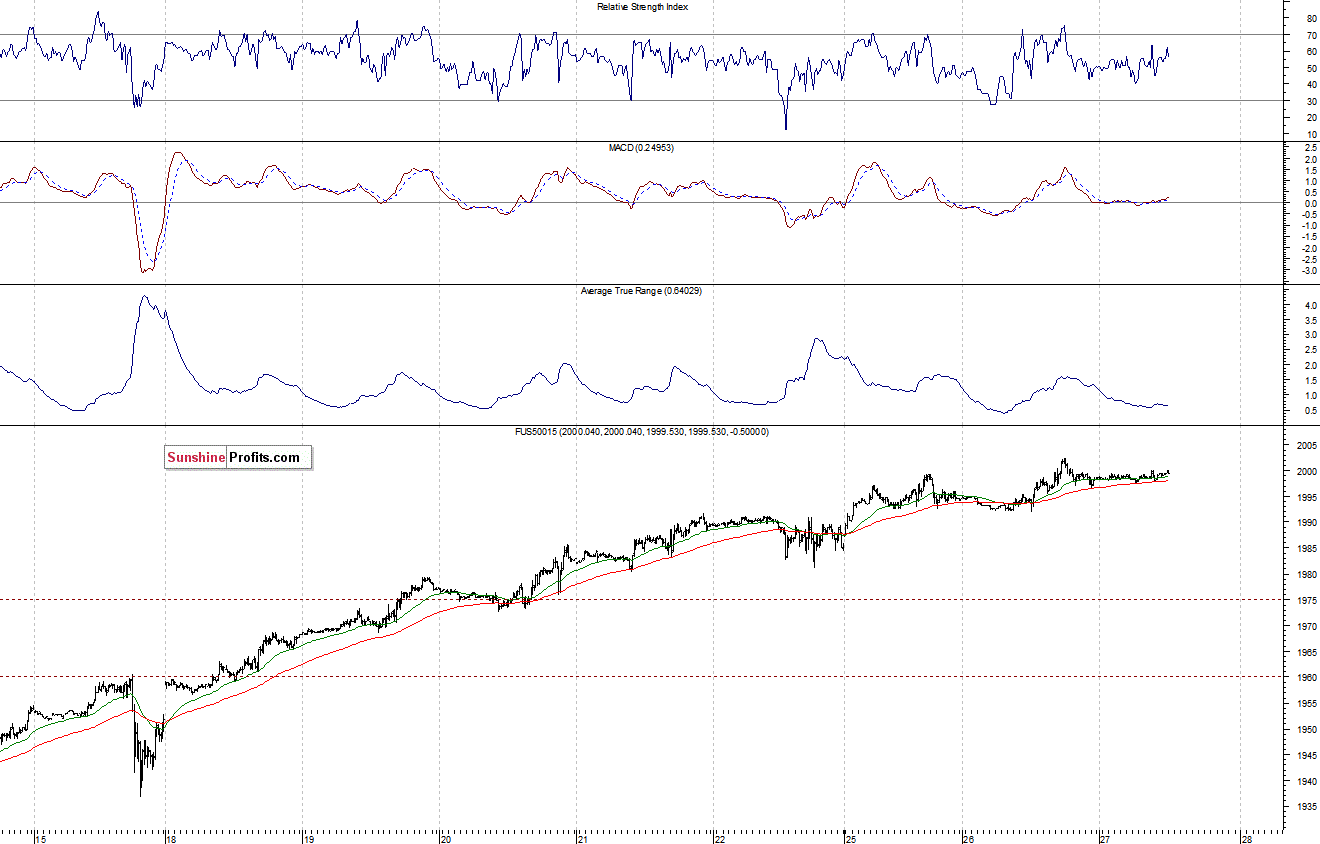Click the 1965 price axis label
Image resolution: width=1320 pixels, height=844 pixels.
[1308, 652]
